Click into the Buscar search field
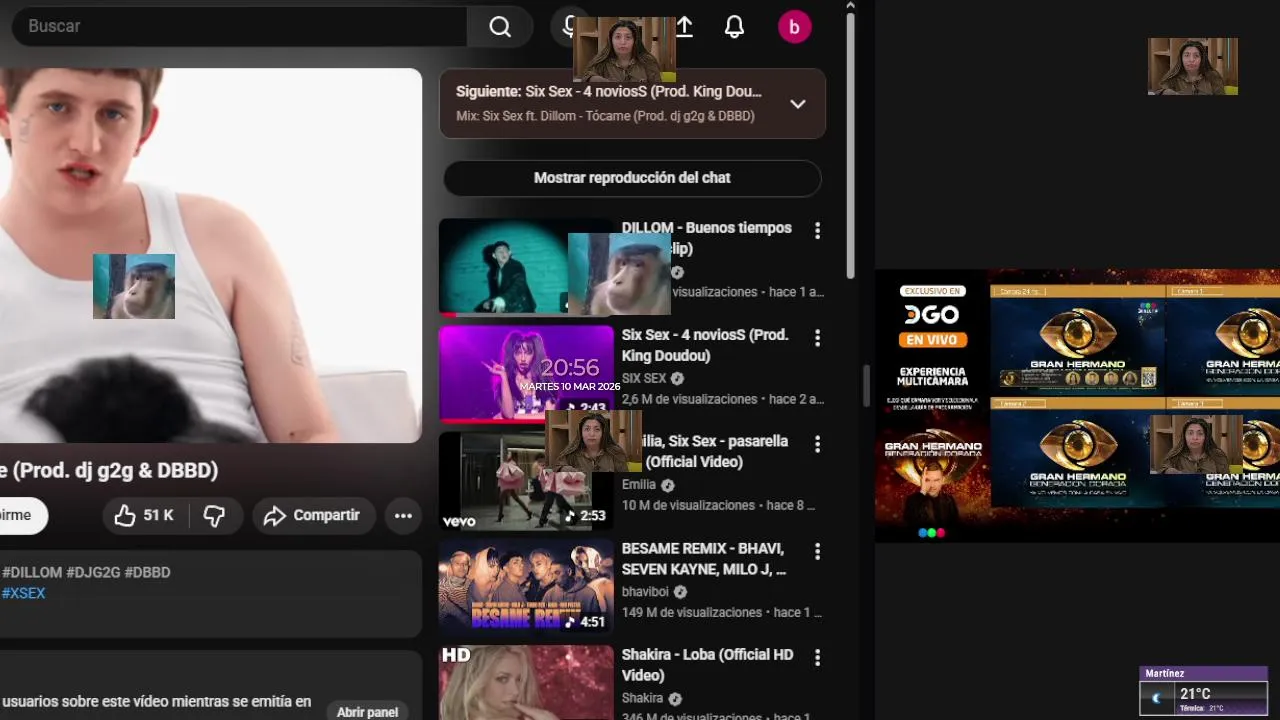 [x=240, y=27]
